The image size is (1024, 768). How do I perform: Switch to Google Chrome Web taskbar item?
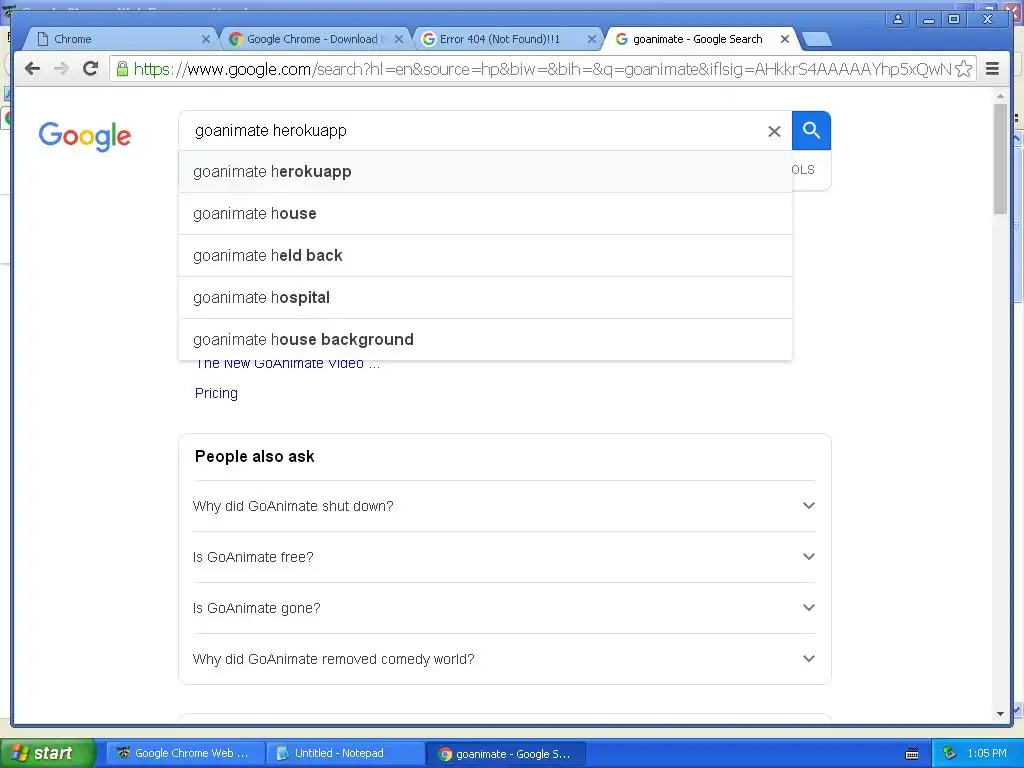coord(185,753)
